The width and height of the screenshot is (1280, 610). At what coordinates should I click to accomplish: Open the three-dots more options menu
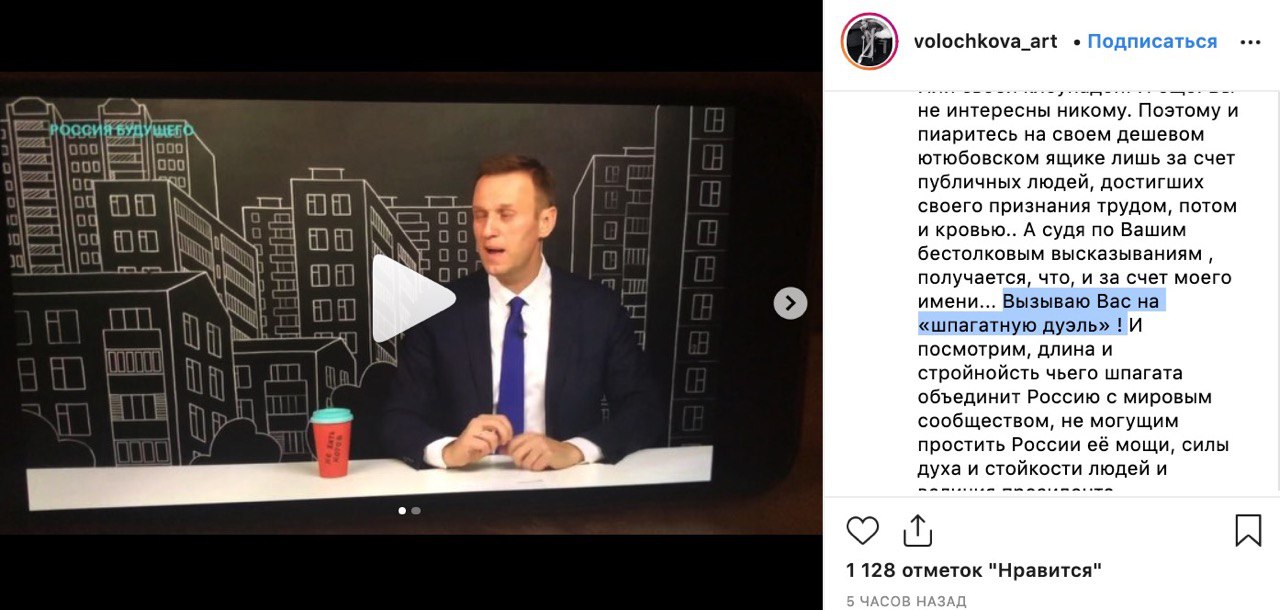pyautogui.click(x=1250, y=42)
